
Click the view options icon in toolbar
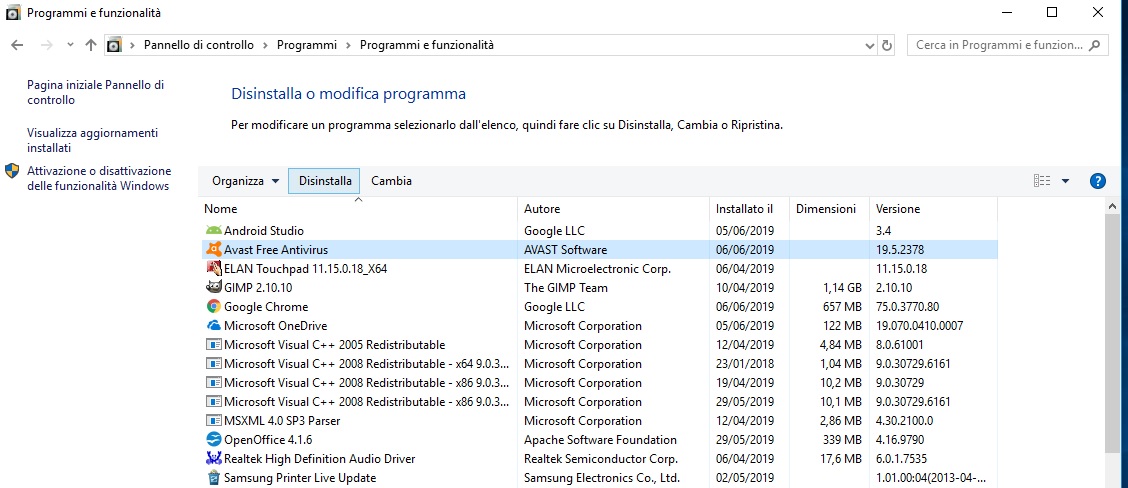1042,181
